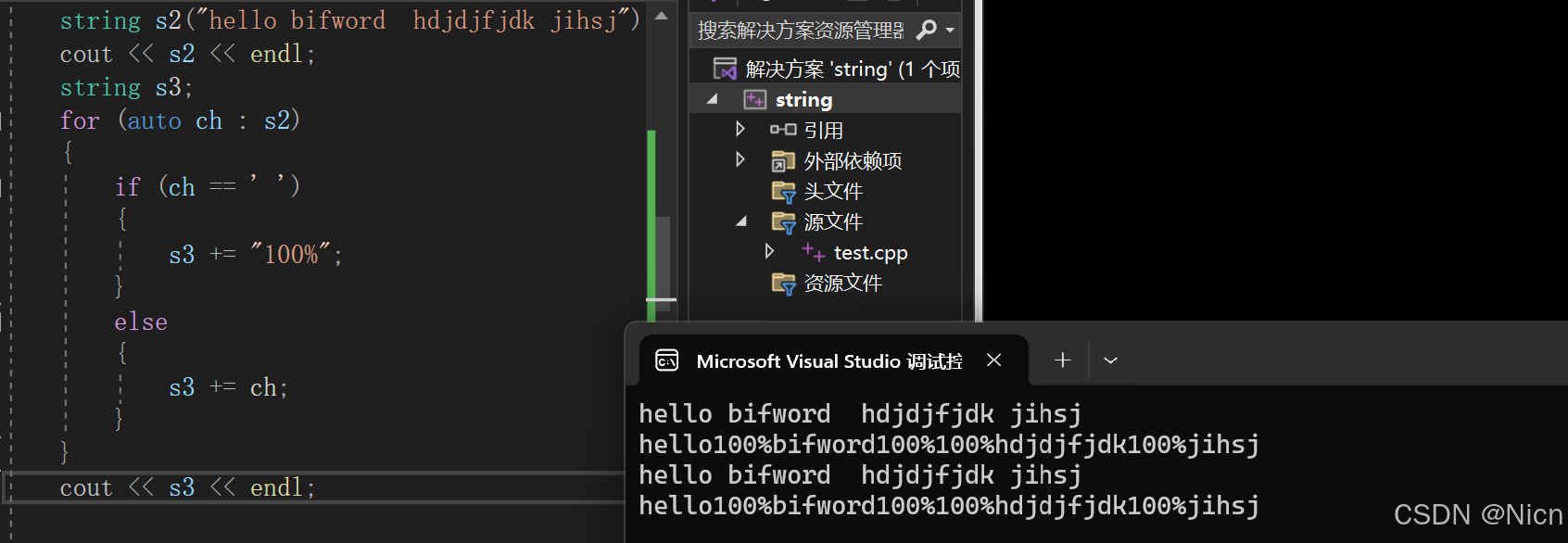Click the 'cout << s3 << endl;' line
The image size is (1568, 543).
tap(188, 487)
